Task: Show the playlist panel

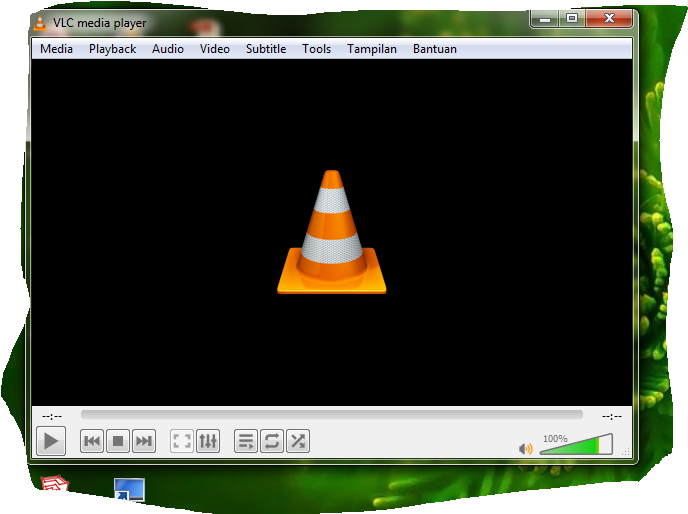Action: coord(246,441)
